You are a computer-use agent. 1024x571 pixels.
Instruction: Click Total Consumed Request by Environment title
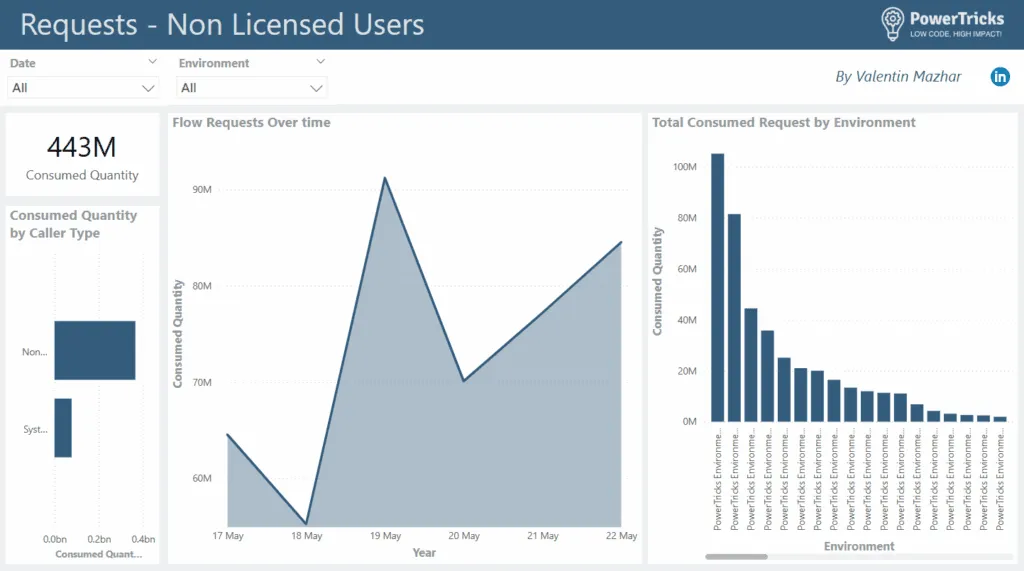[784, 122]
